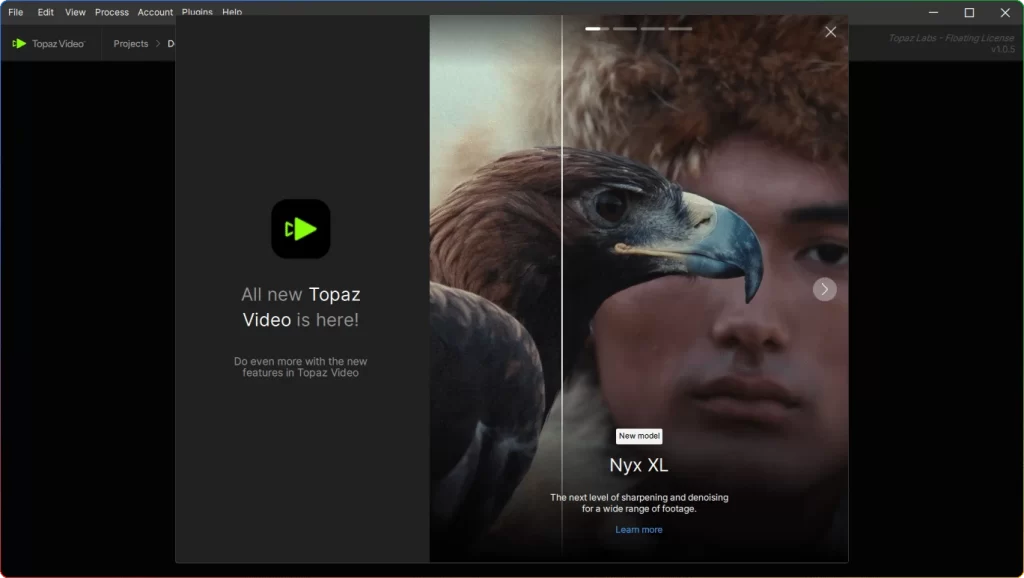Open the Account menu
1024x578 pixels.
[155, 12]
